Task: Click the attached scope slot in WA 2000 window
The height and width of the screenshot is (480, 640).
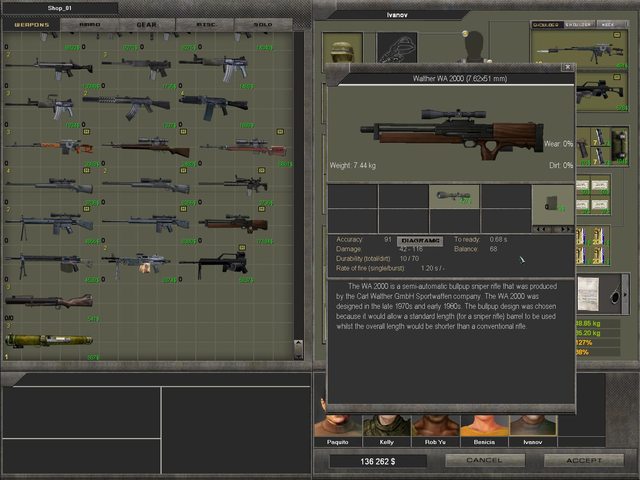Action: 454,196
